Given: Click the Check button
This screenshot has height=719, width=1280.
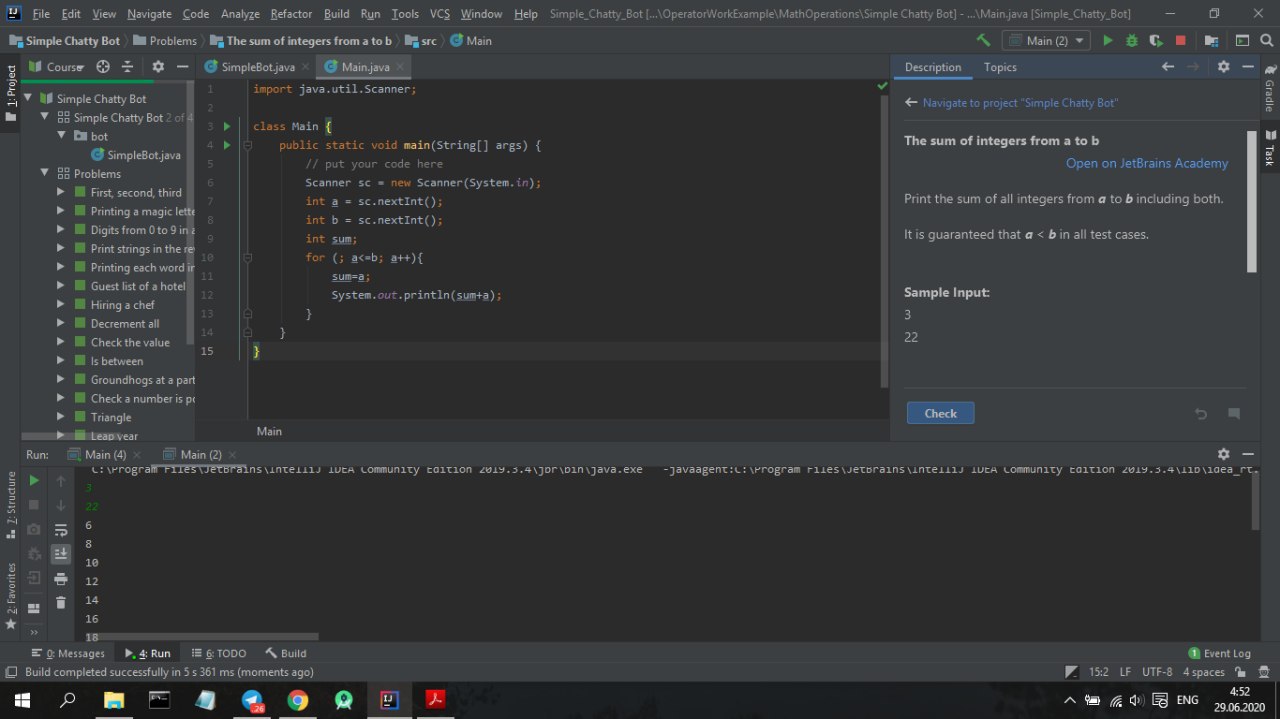Looking at the screenshot, I should click(x=940, y=413).
